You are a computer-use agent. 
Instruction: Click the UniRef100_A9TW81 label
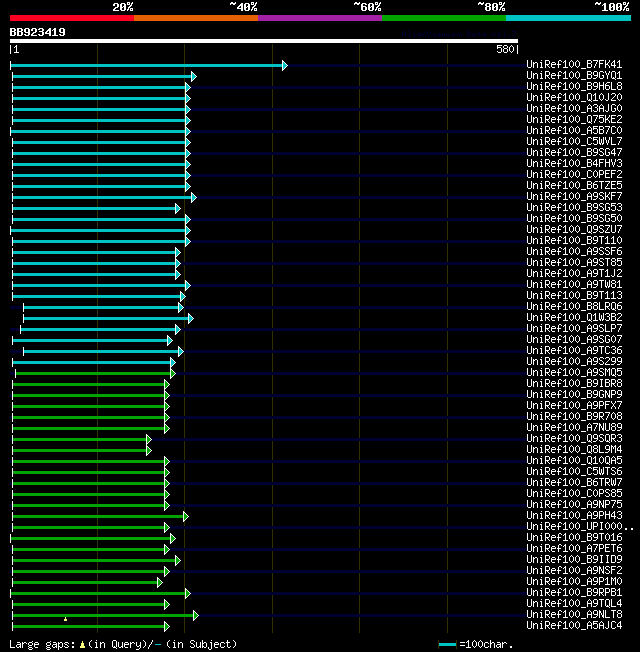tap(574, 284)
